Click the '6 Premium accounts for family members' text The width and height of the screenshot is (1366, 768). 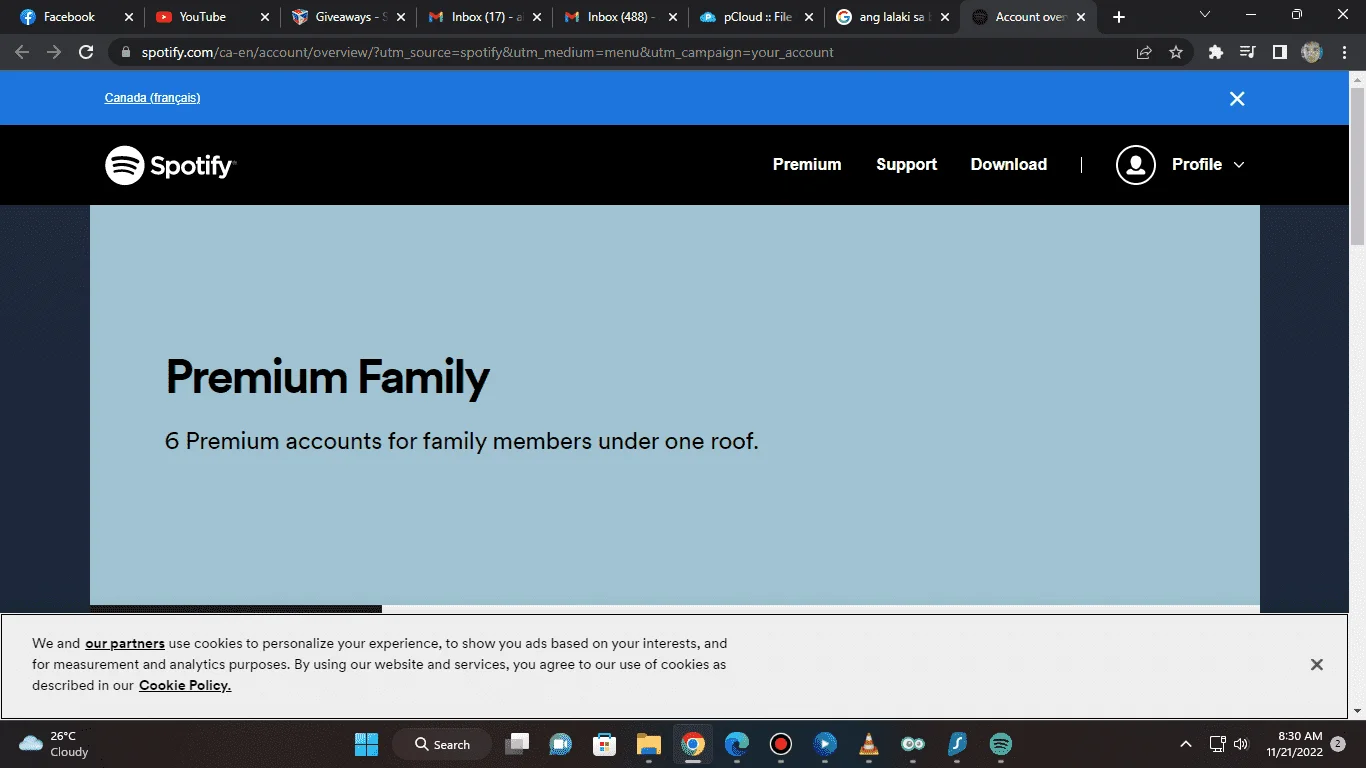point(462,441)
